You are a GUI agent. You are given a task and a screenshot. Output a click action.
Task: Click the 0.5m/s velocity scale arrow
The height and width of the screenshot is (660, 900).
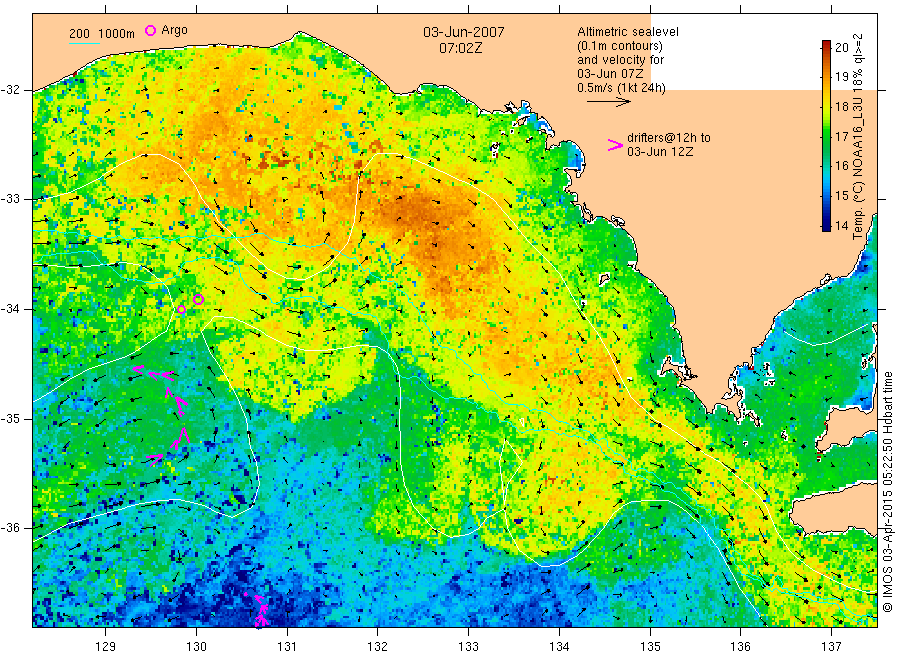608,102
